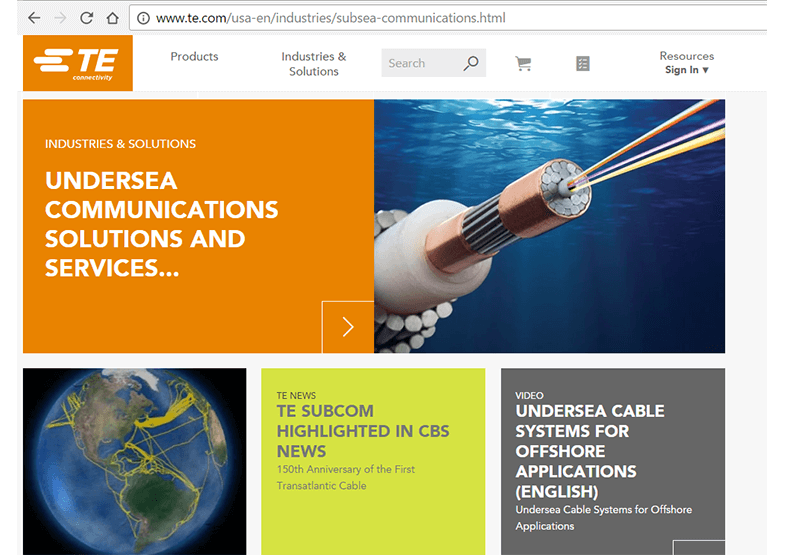View site info icon in address bar
Screen dimensions: 785x555
(x=143, y=18)
